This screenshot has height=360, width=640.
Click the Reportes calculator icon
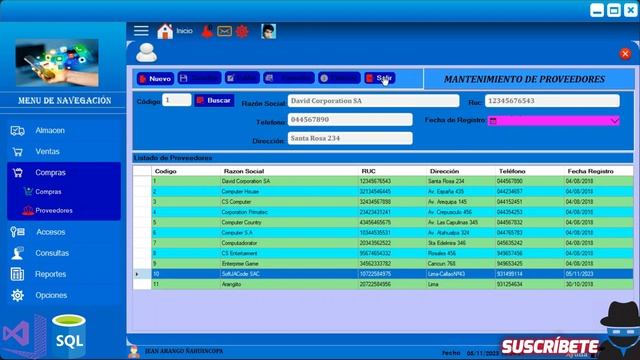(17, 274)
